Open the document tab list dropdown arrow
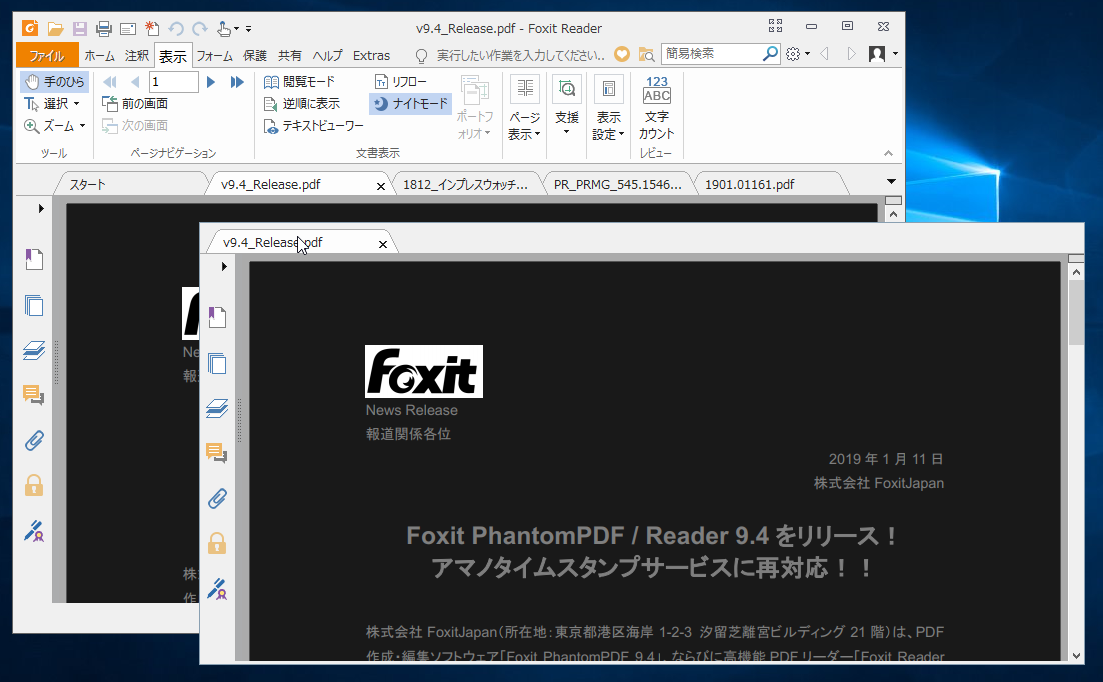This screenshot has height=682, width=1103. (891, 182)
